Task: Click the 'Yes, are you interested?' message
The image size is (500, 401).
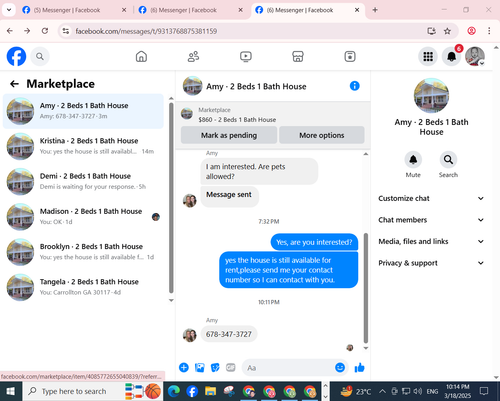Action: click(314, 242)
